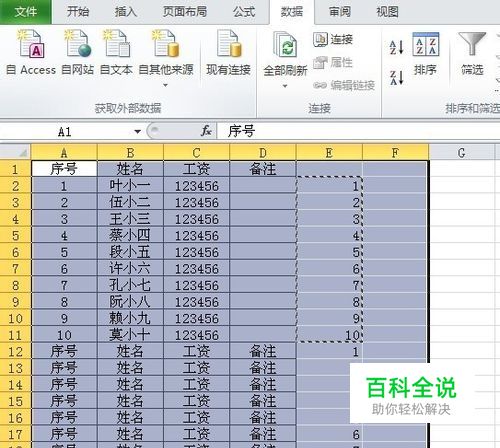Select column B header
Screen dimensions: 500x448
click(x=130, y=152)
